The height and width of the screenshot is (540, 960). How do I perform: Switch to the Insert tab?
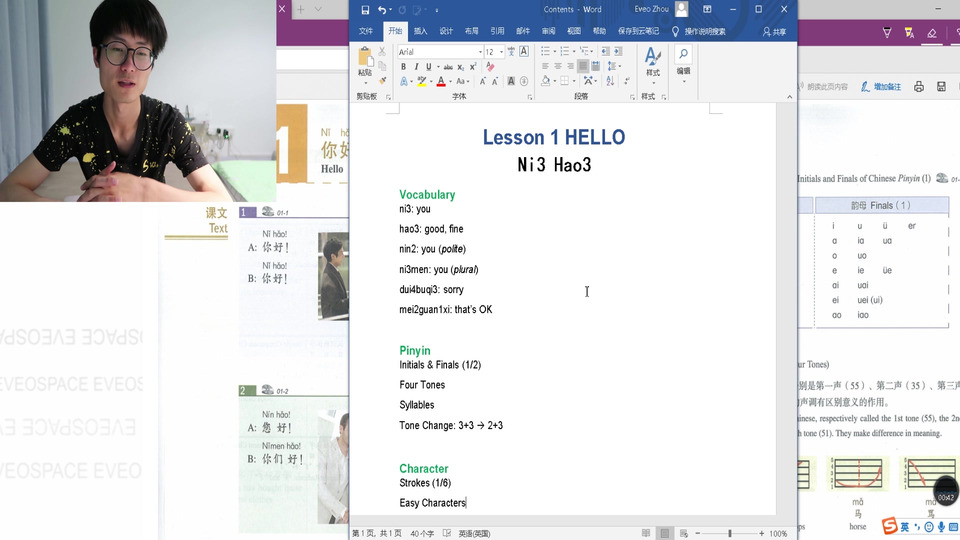[421, 31]
